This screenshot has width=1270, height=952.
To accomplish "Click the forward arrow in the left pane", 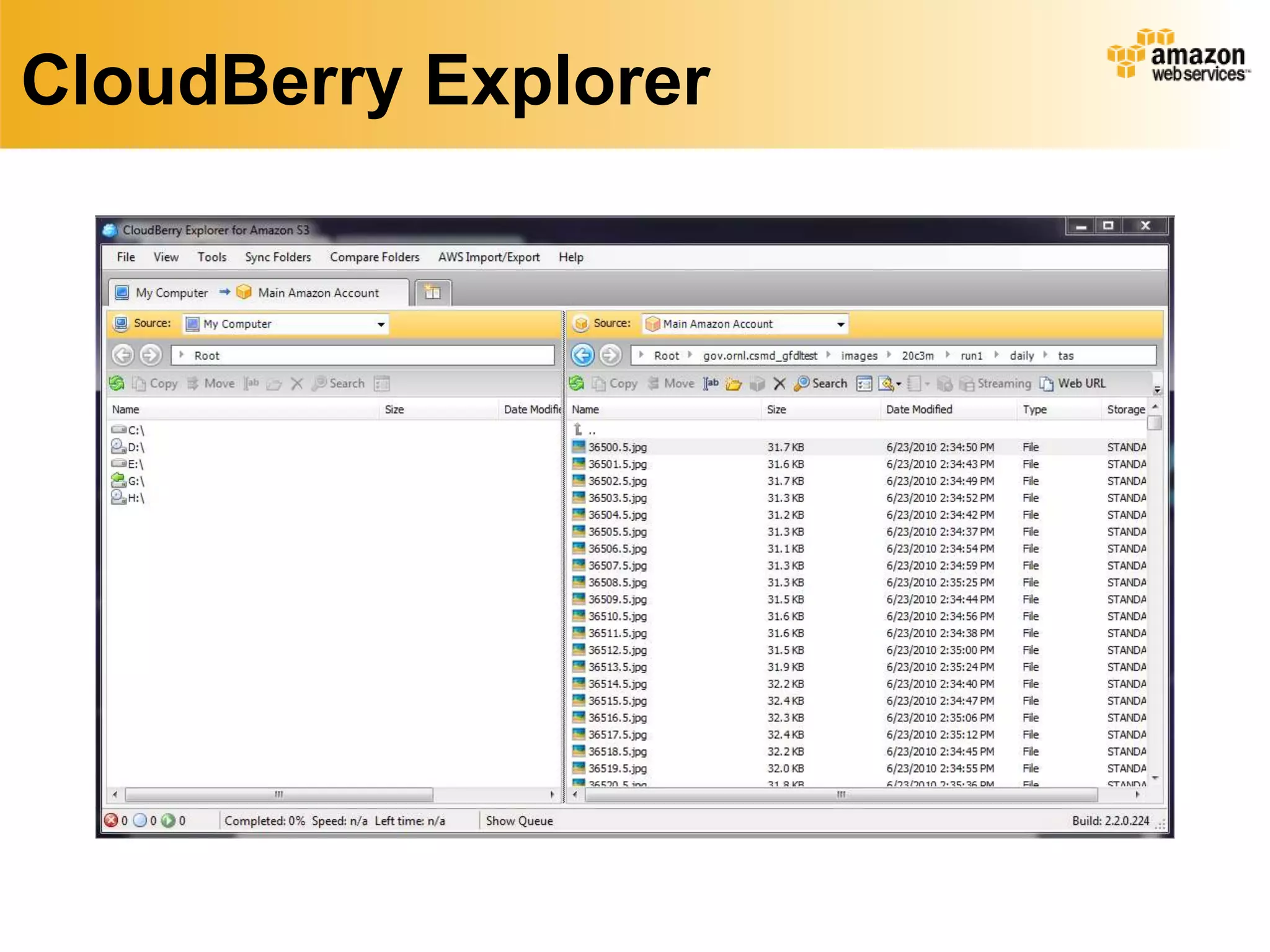I will point(151,355).
